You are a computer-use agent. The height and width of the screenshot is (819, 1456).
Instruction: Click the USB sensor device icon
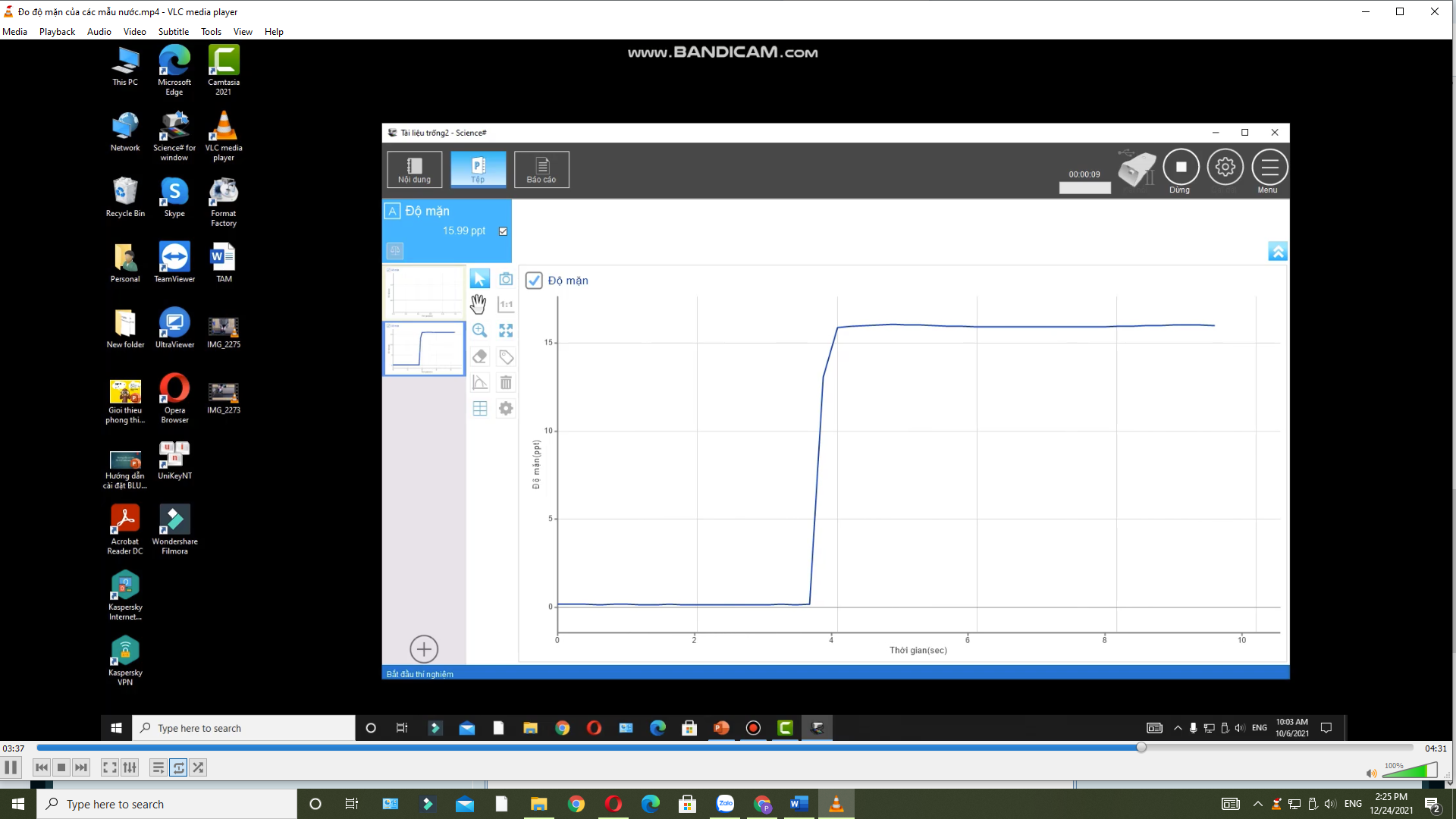click(x=1136, y=168)
